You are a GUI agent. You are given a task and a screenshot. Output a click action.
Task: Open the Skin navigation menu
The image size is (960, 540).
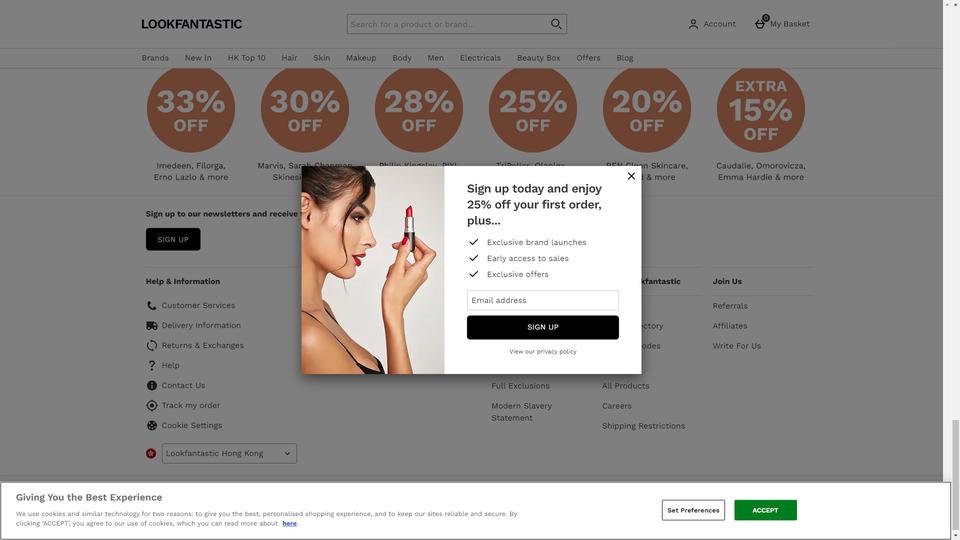[x=321, y=58]
